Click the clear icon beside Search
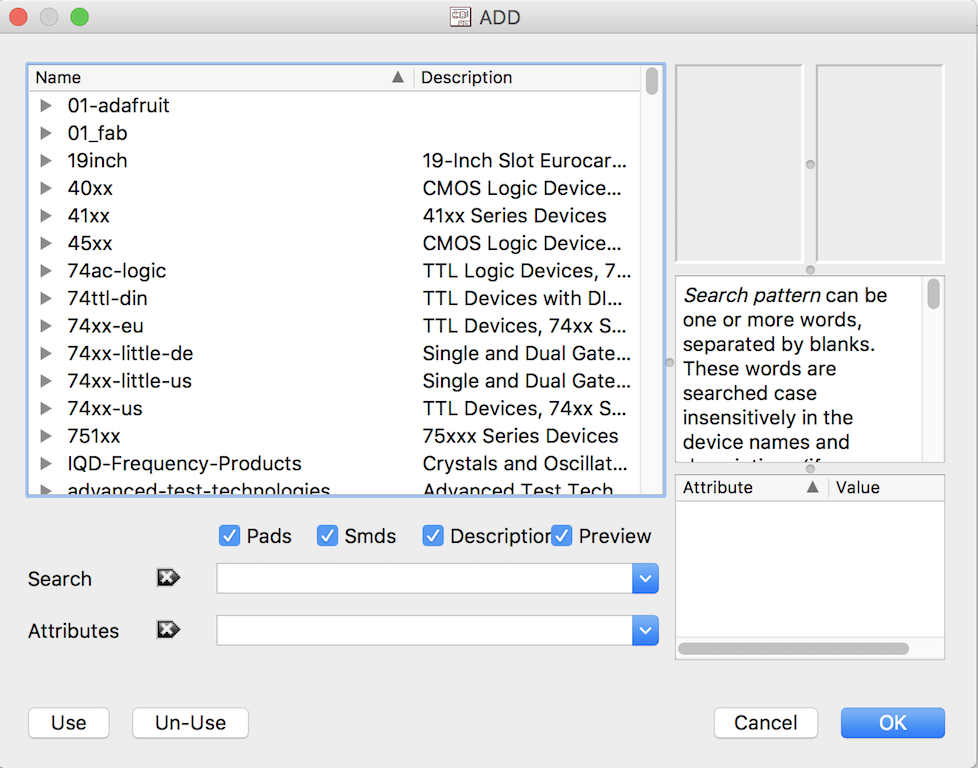 pos(168,578)
